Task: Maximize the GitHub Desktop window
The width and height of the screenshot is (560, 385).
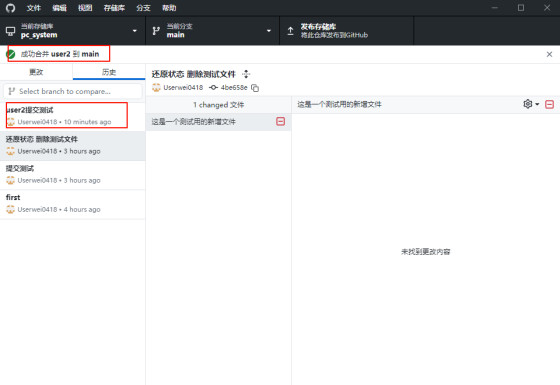Action: click(x=521, y=8)
